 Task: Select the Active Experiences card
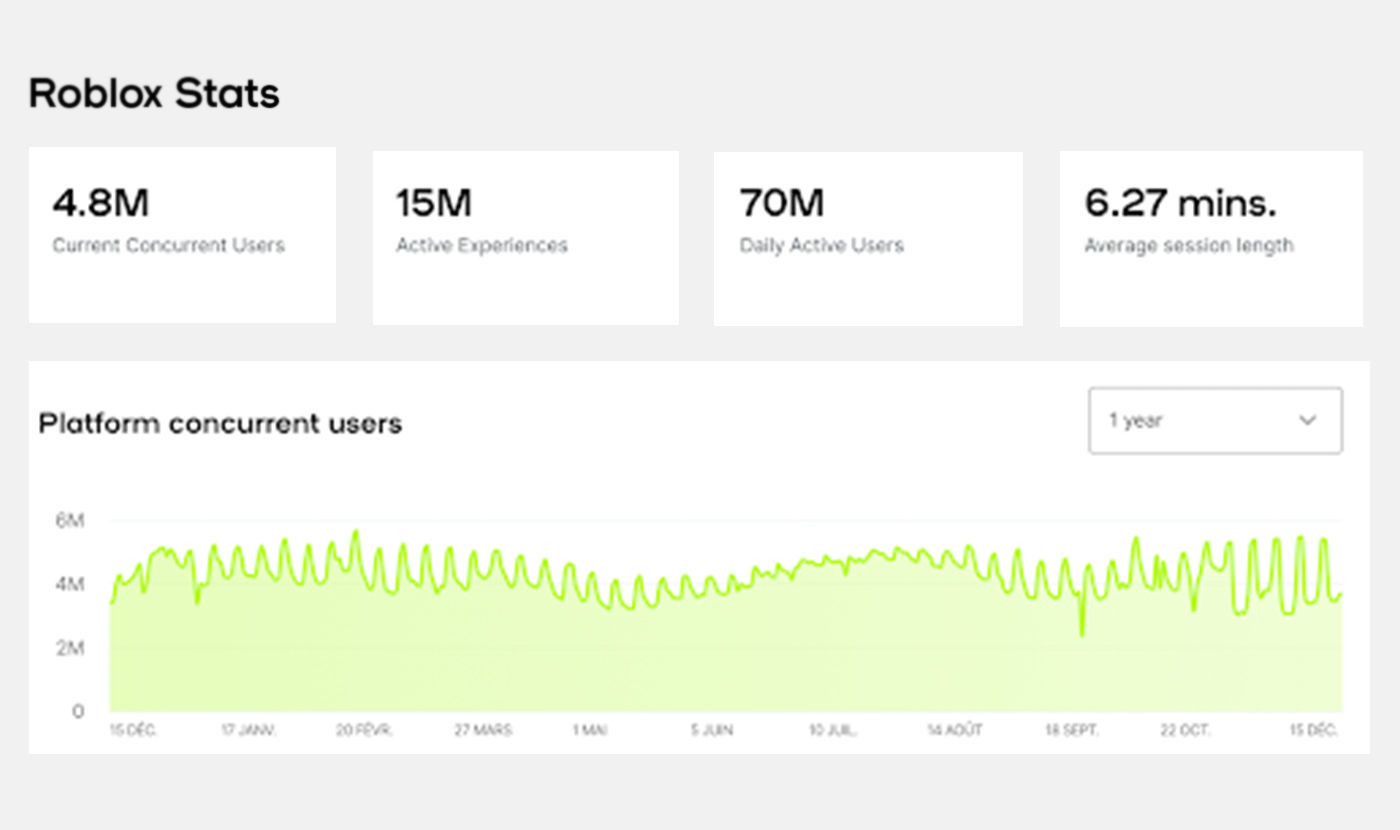[526, 238]
